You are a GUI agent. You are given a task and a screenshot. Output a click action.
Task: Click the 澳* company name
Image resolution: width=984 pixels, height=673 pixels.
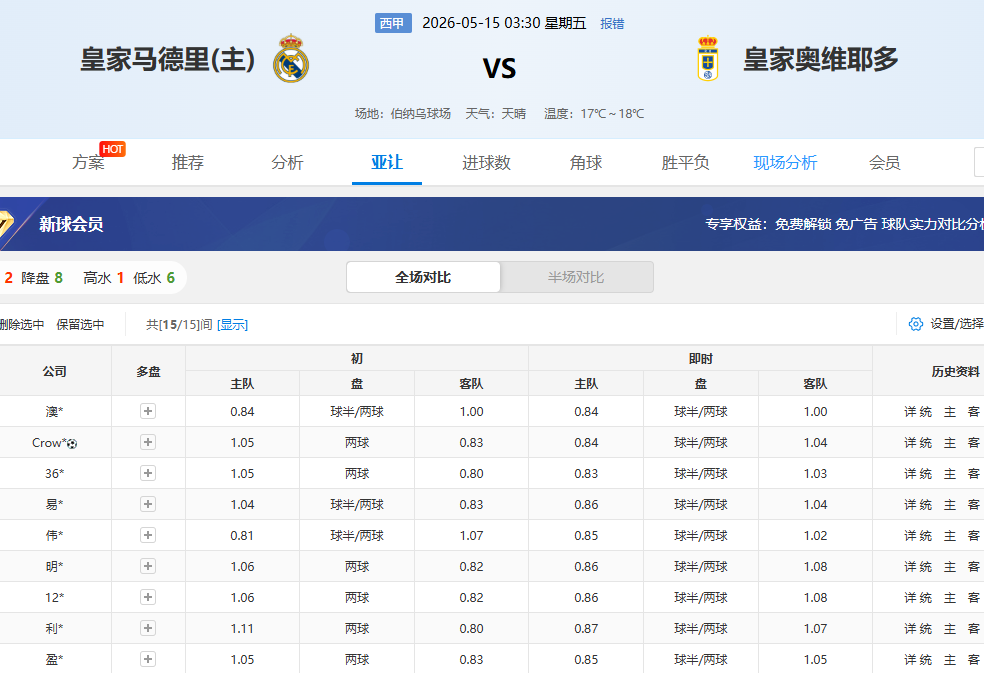click(x=55, y=412)
